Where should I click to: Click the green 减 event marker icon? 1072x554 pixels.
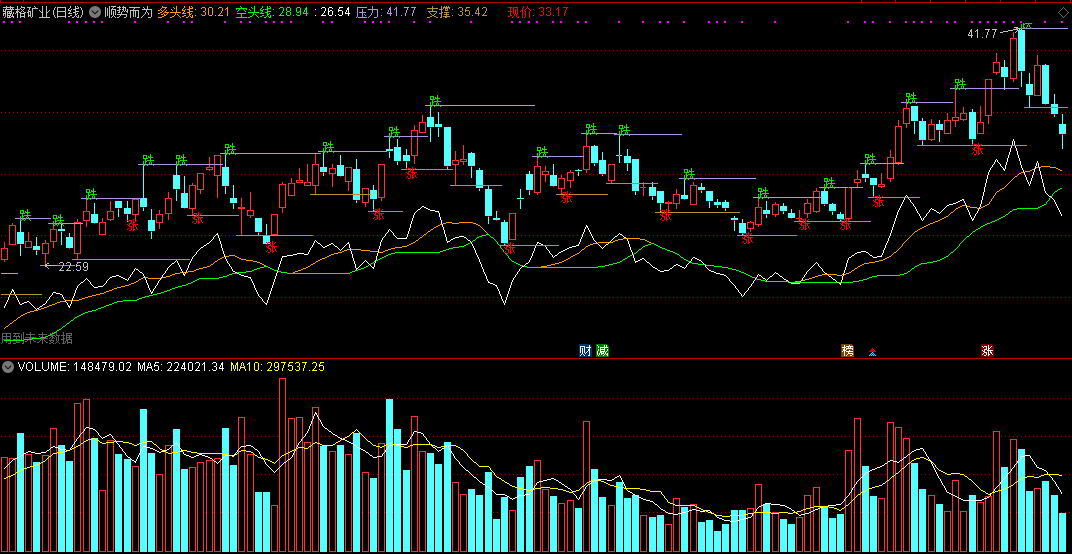602,351
